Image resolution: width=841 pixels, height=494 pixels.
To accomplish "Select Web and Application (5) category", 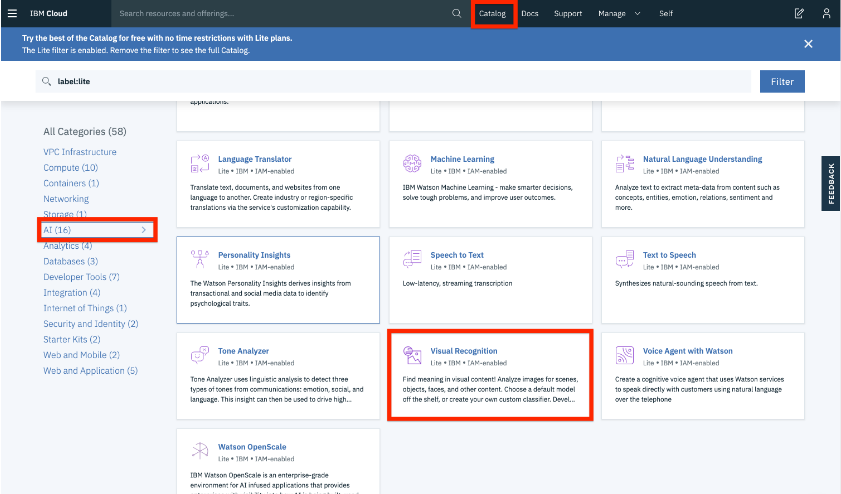I will click(x=91, y=370).
